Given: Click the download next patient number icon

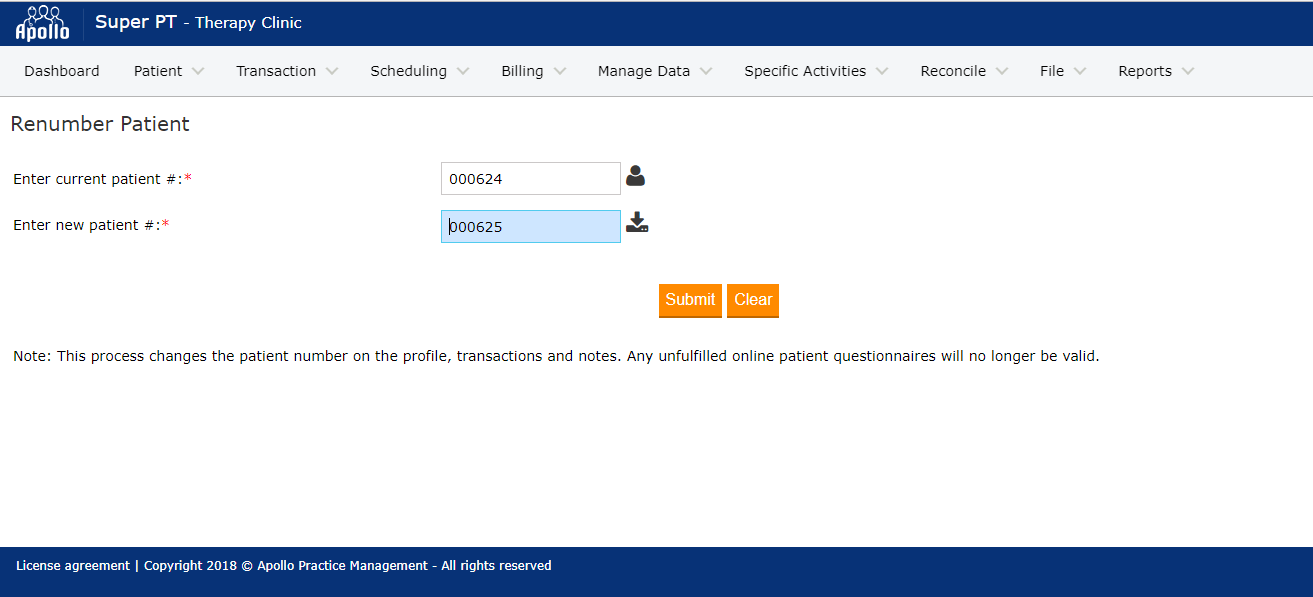Looking at the screenshot, I should [637, 223].
